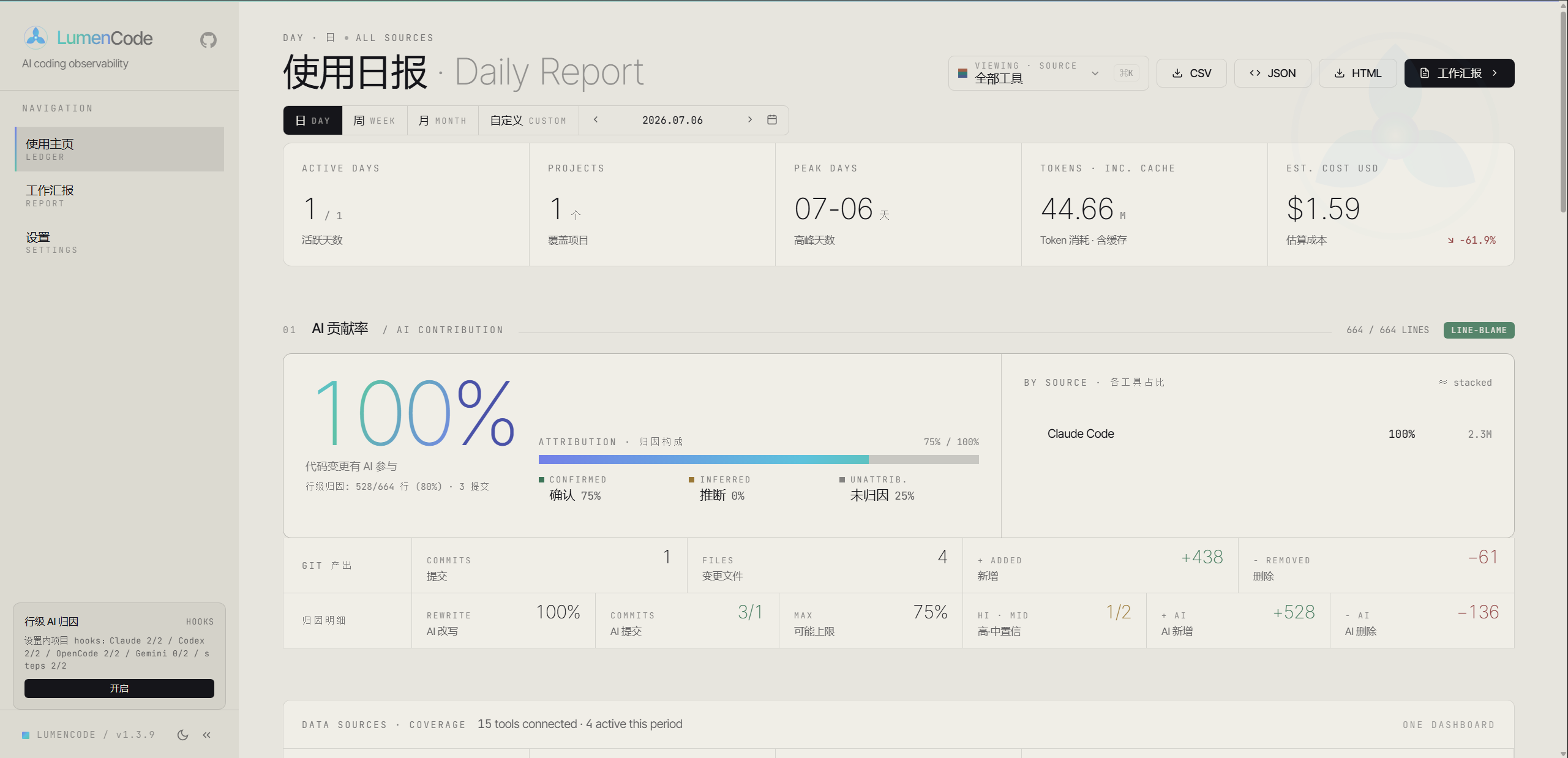Switch to WEEK period tab
This screenshot has height=758, width=1568.
[375, 121]
